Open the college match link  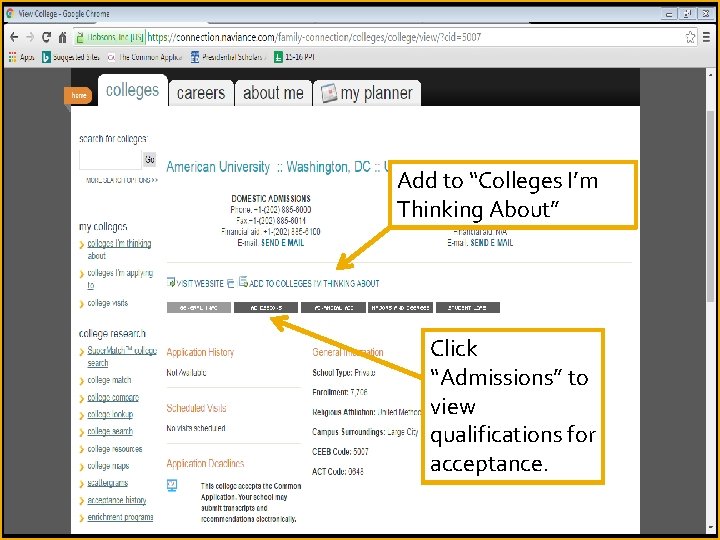tap(109, 380)
